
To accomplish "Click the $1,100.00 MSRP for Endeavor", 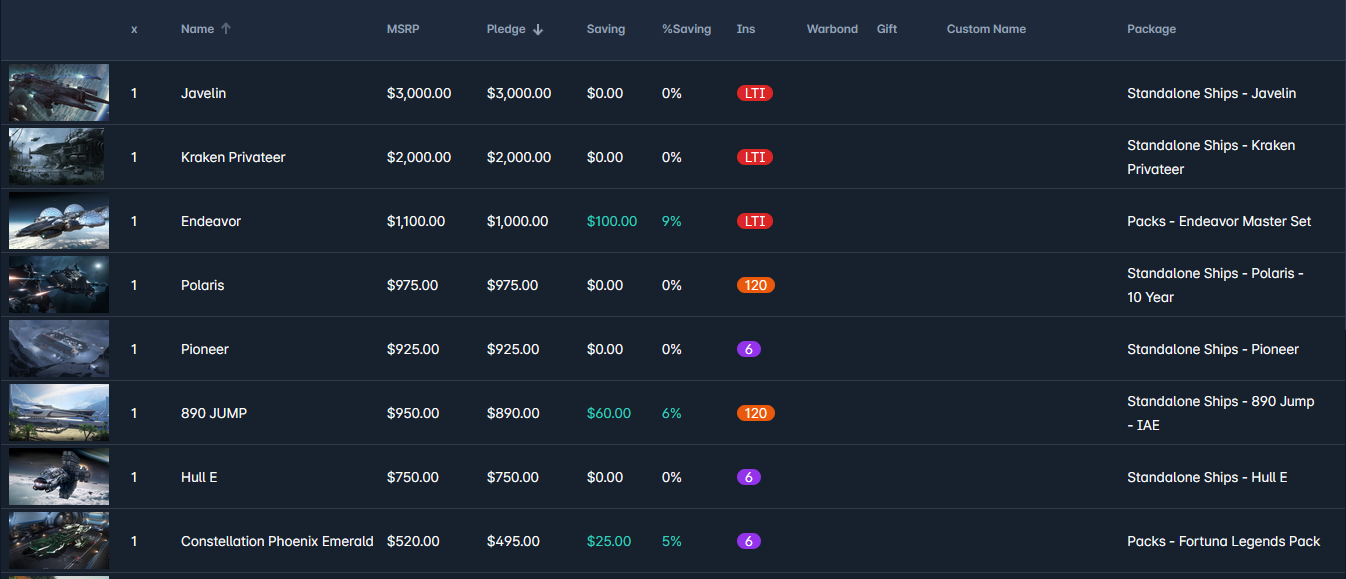I will [416, 221].
